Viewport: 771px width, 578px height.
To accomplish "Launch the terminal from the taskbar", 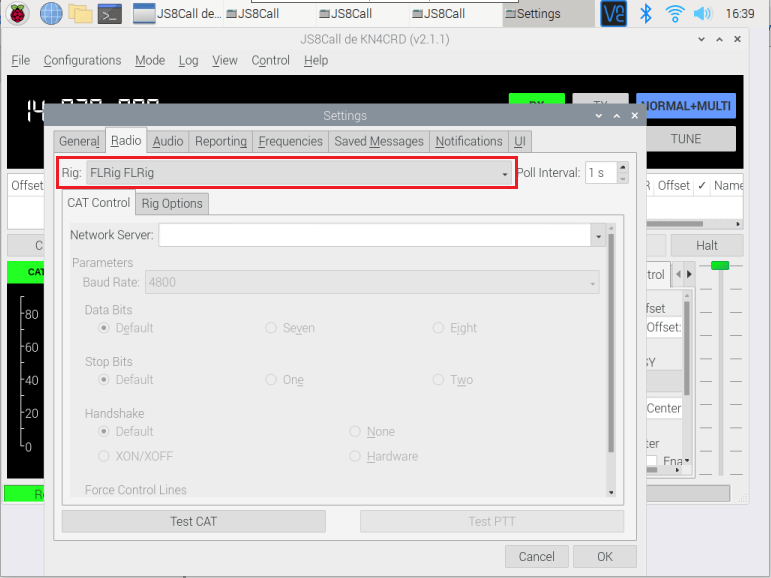I will point(111,14).
